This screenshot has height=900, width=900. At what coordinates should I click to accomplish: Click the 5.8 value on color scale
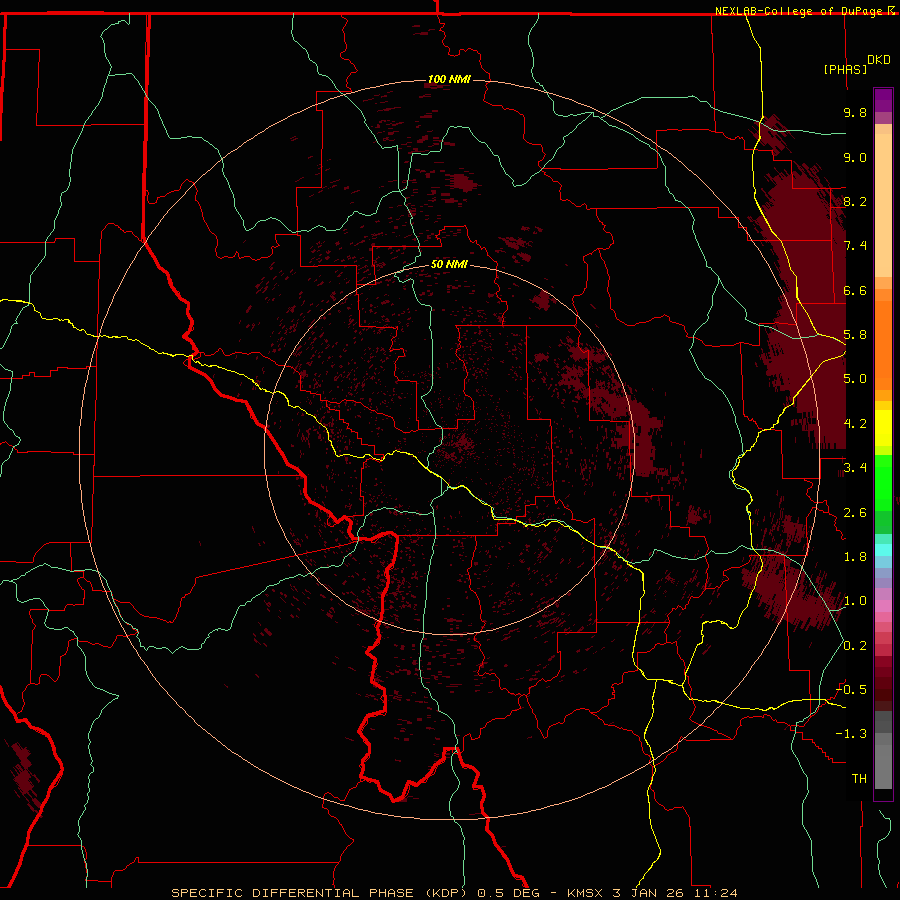855,335
